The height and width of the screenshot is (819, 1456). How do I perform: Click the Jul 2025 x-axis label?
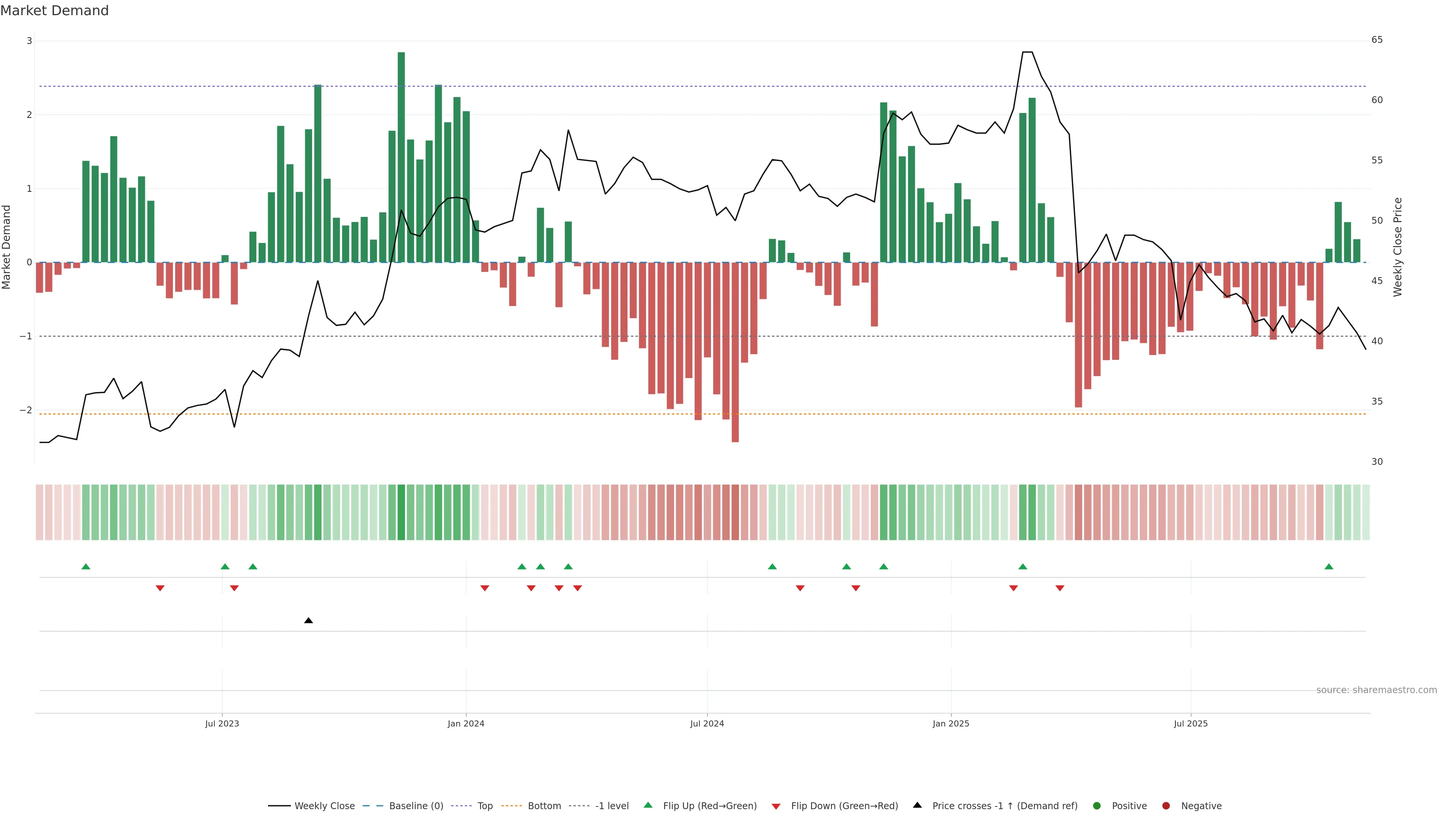(1190, 723)
